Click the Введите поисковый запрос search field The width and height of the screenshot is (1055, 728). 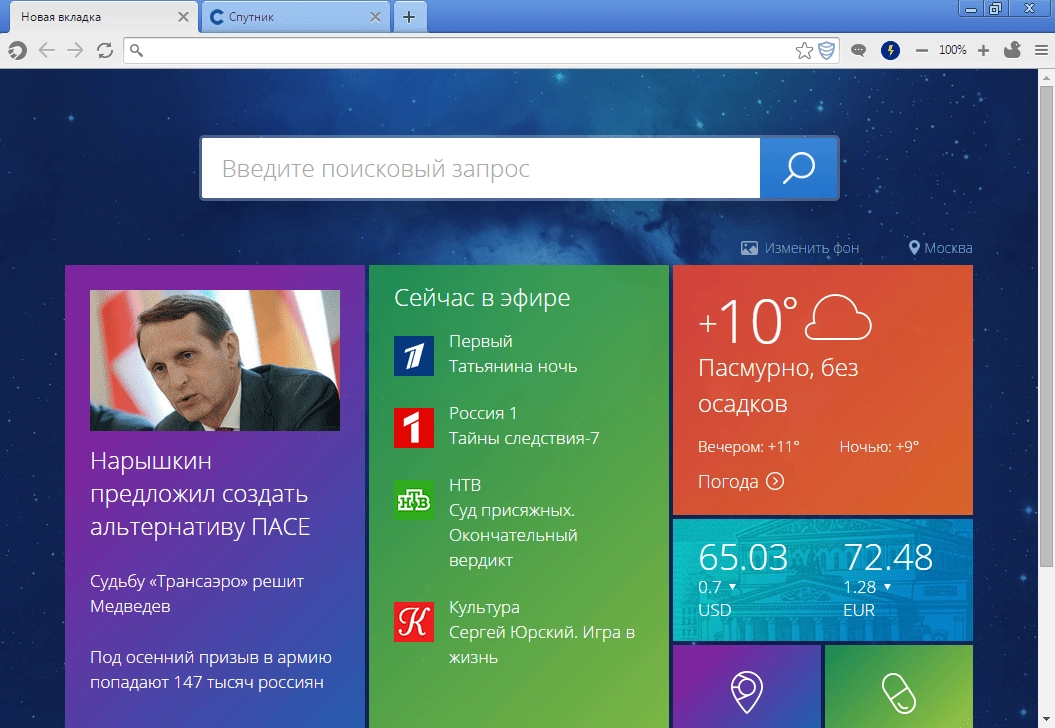point(480,168)
